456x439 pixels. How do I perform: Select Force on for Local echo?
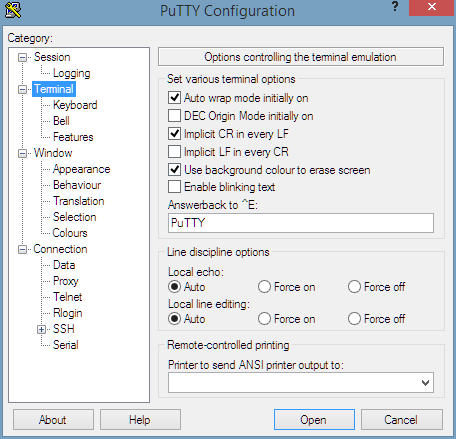[264, 287]
